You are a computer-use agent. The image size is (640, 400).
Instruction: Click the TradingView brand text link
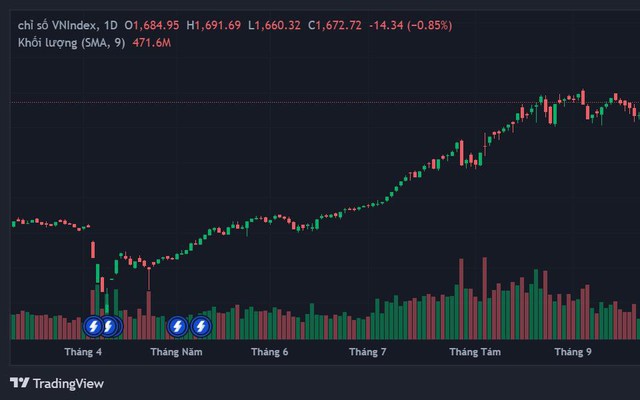(x=68, y=383)
